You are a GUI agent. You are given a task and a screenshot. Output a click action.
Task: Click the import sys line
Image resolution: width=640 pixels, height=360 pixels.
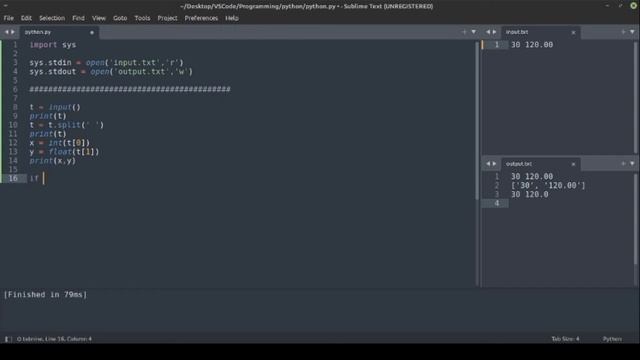tap(53, 45)
